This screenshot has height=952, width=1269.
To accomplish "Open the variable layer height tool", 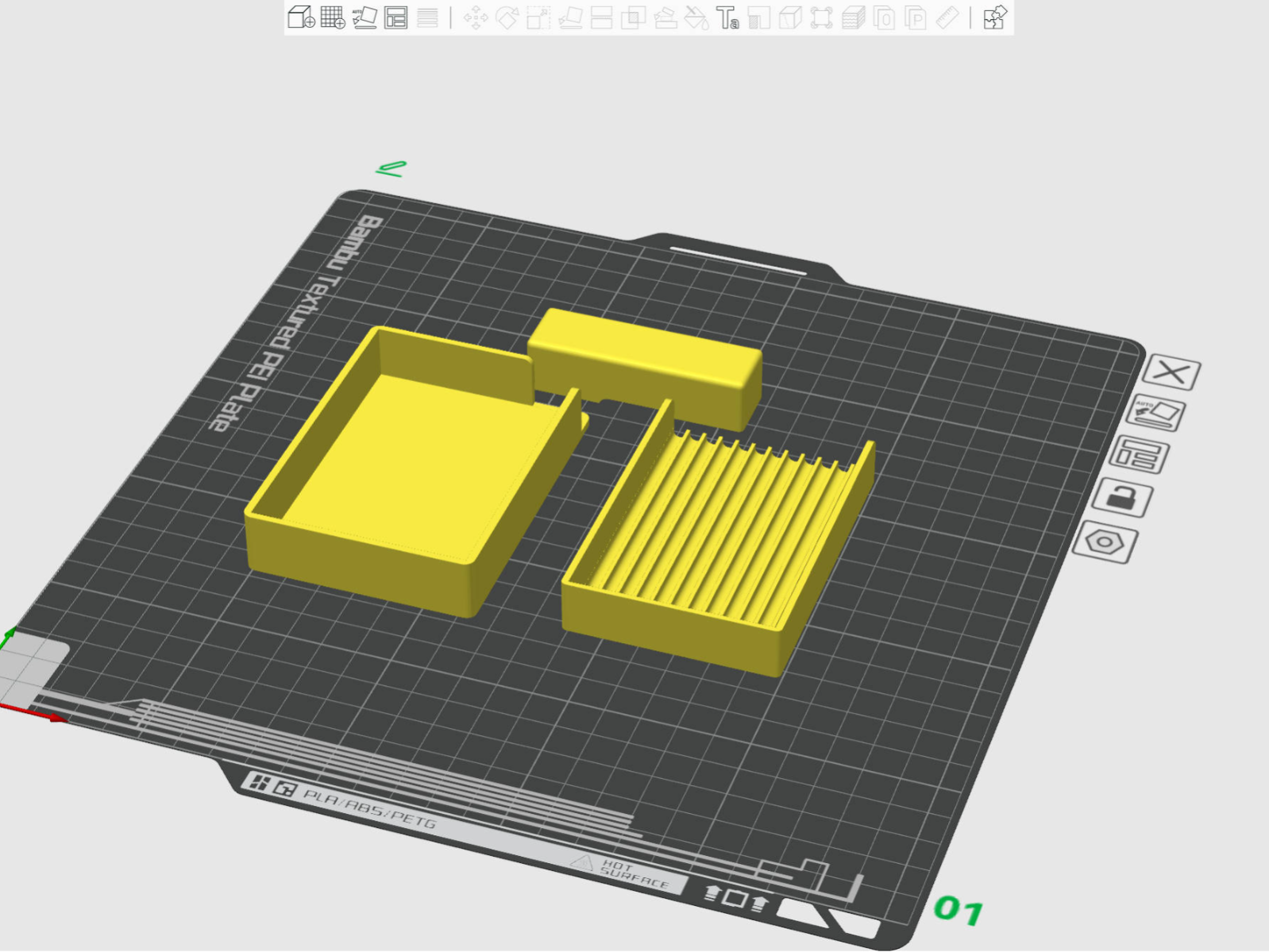I will pyautogui.click(x=427, y=17).
